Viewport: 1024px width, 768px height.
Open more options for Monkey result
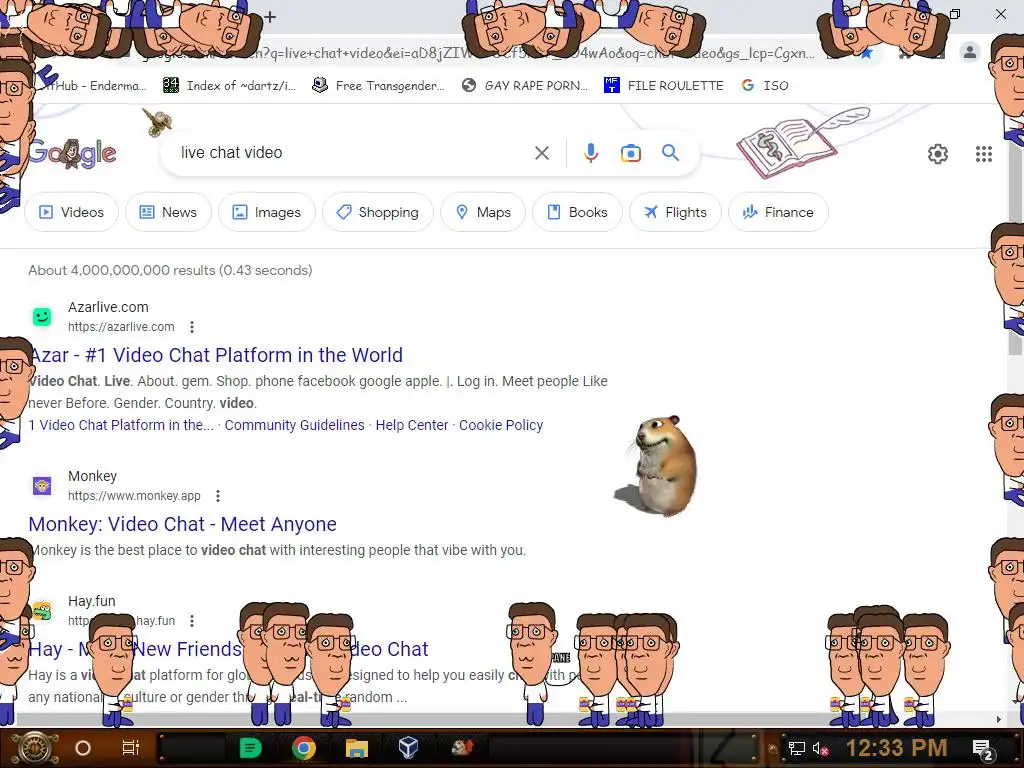pos(218,496)
